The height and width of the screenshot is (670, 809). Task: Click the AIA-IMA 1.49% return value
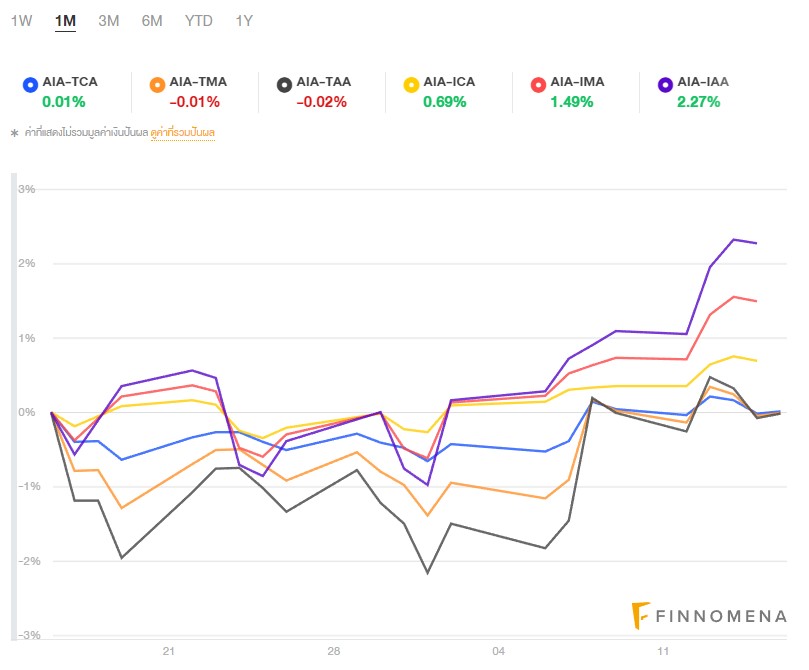(x=571, y=101)
